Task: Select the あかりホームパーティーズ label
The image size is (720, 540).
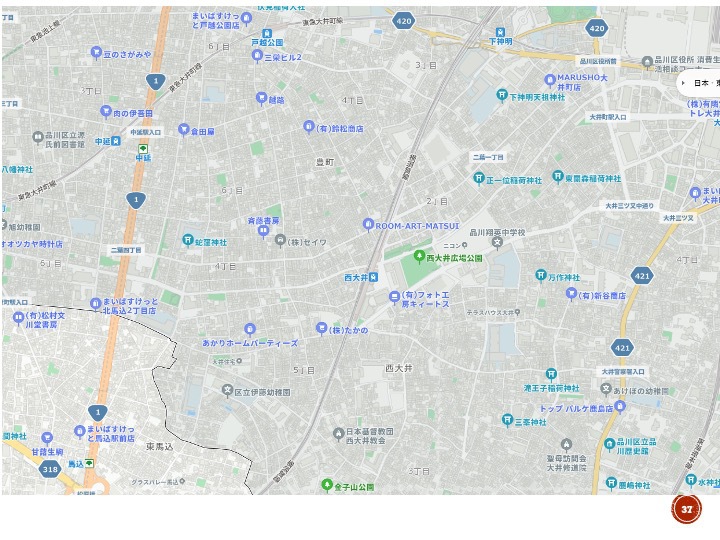Action: coord(250,343)
